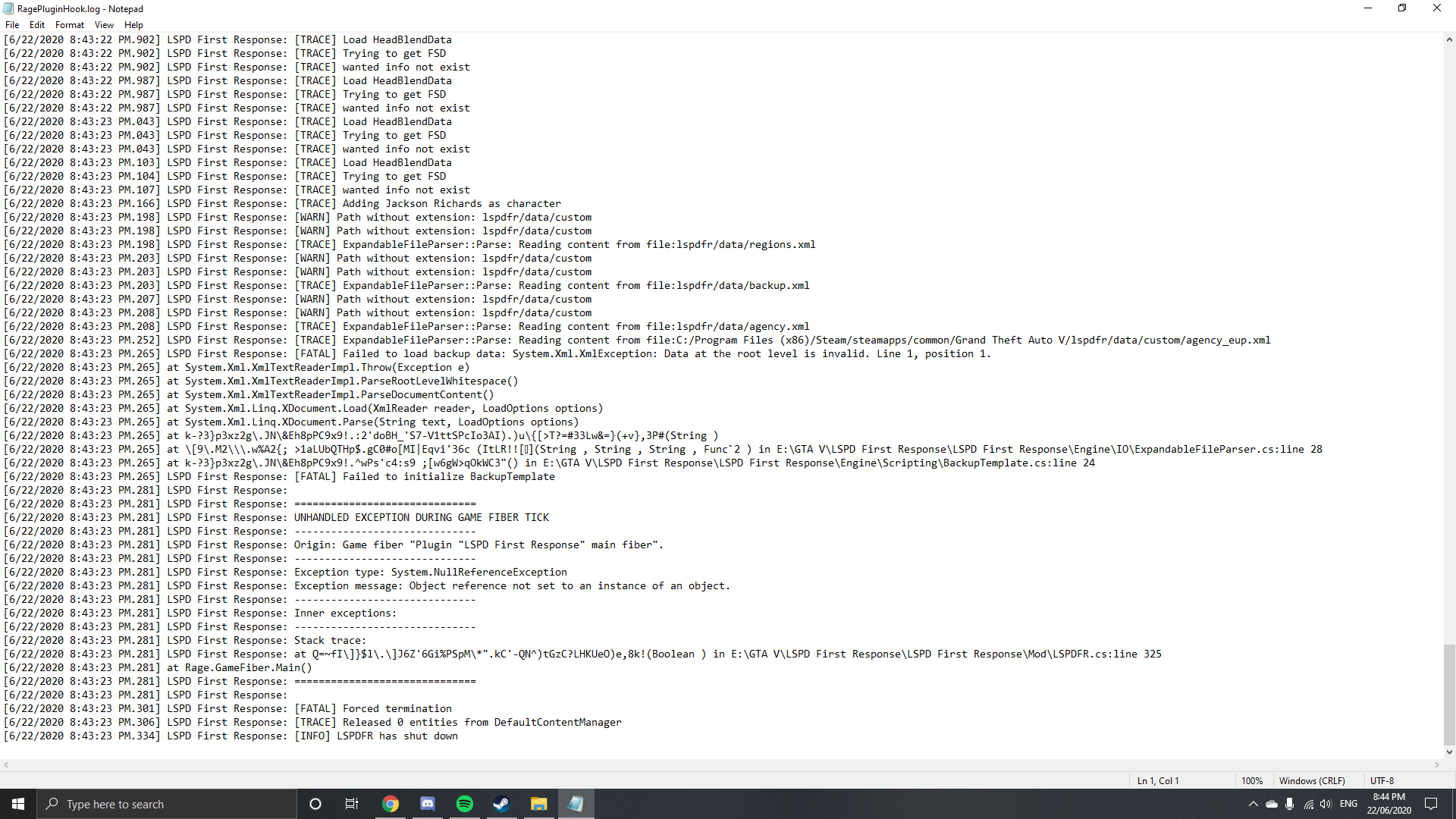Screen dimensions: 1456x819
Task: Click the ENG language indicator
Action: tap(1348, 804)
